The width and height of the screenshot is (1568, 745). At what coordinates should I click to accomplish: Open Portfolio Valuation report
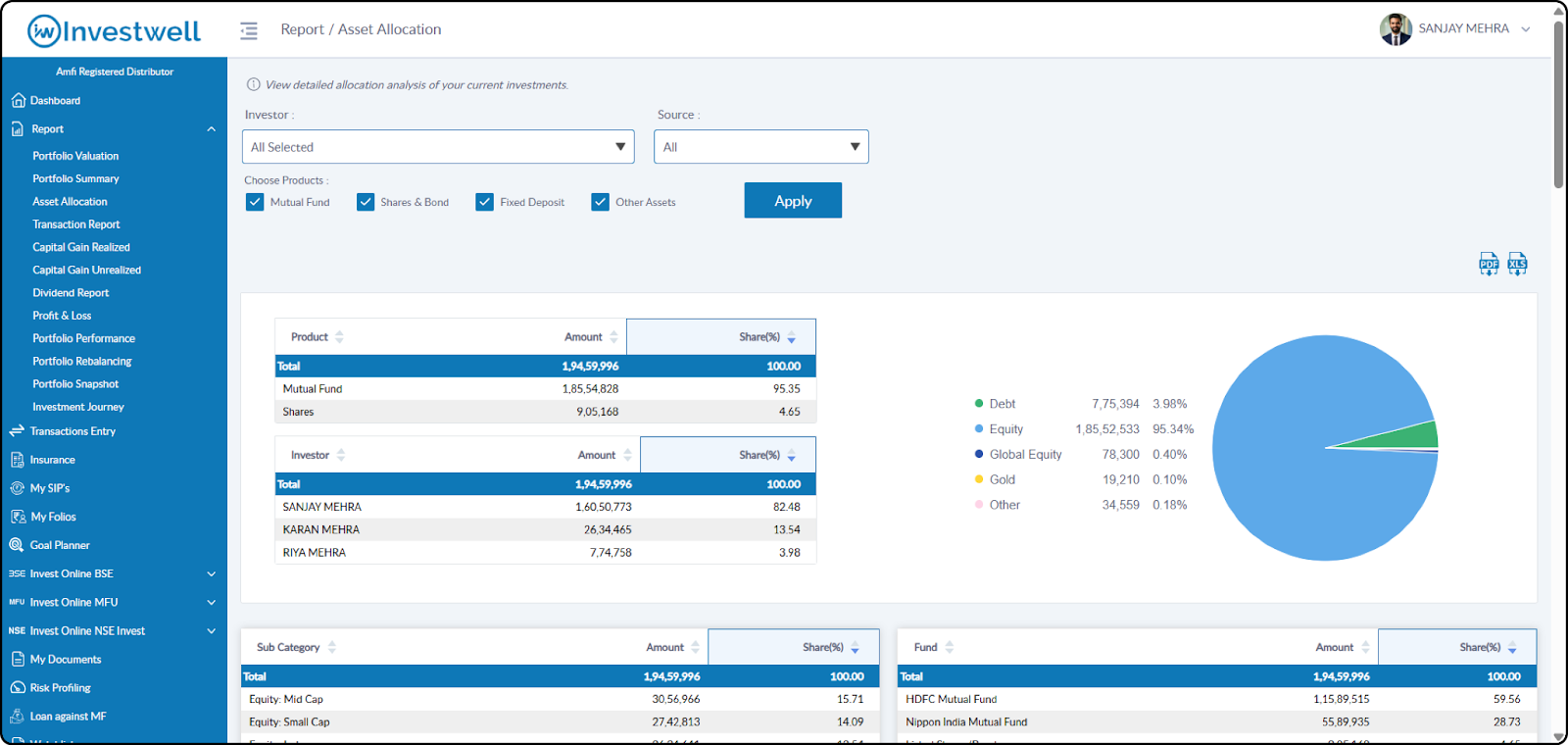tap(75, 156)
